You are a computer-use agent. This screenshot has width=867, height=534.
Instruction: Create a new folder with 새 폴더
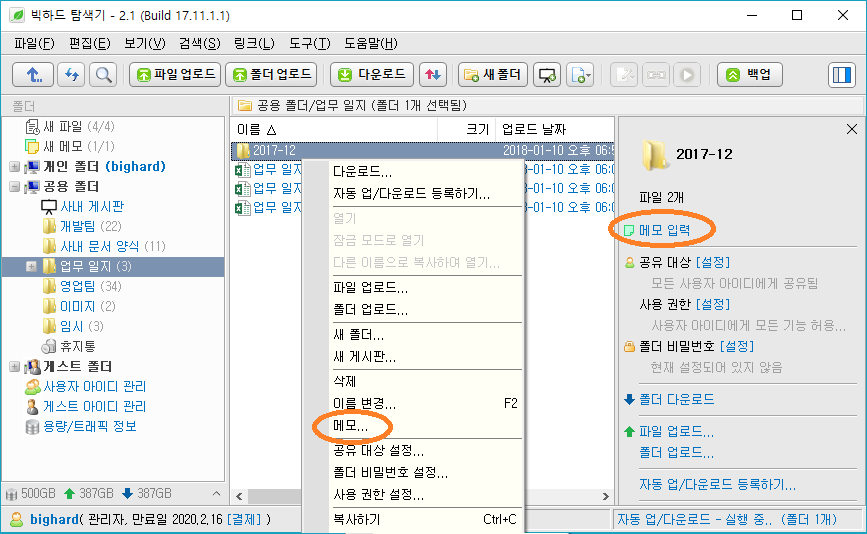493,75
